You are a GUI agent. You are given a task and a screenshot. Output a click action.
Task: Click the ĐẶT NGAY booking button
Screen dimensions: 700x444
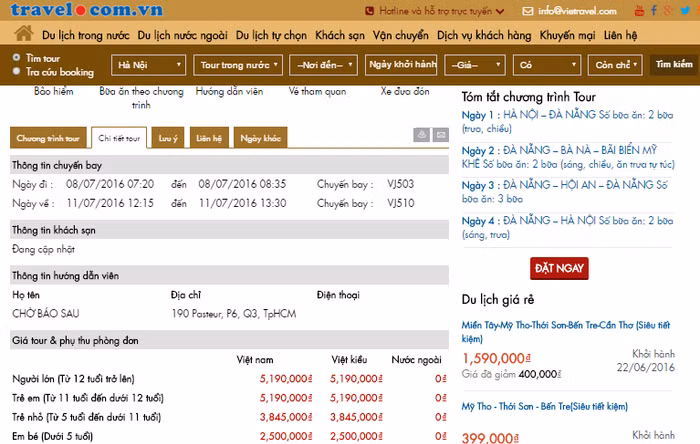pos(559,268)
